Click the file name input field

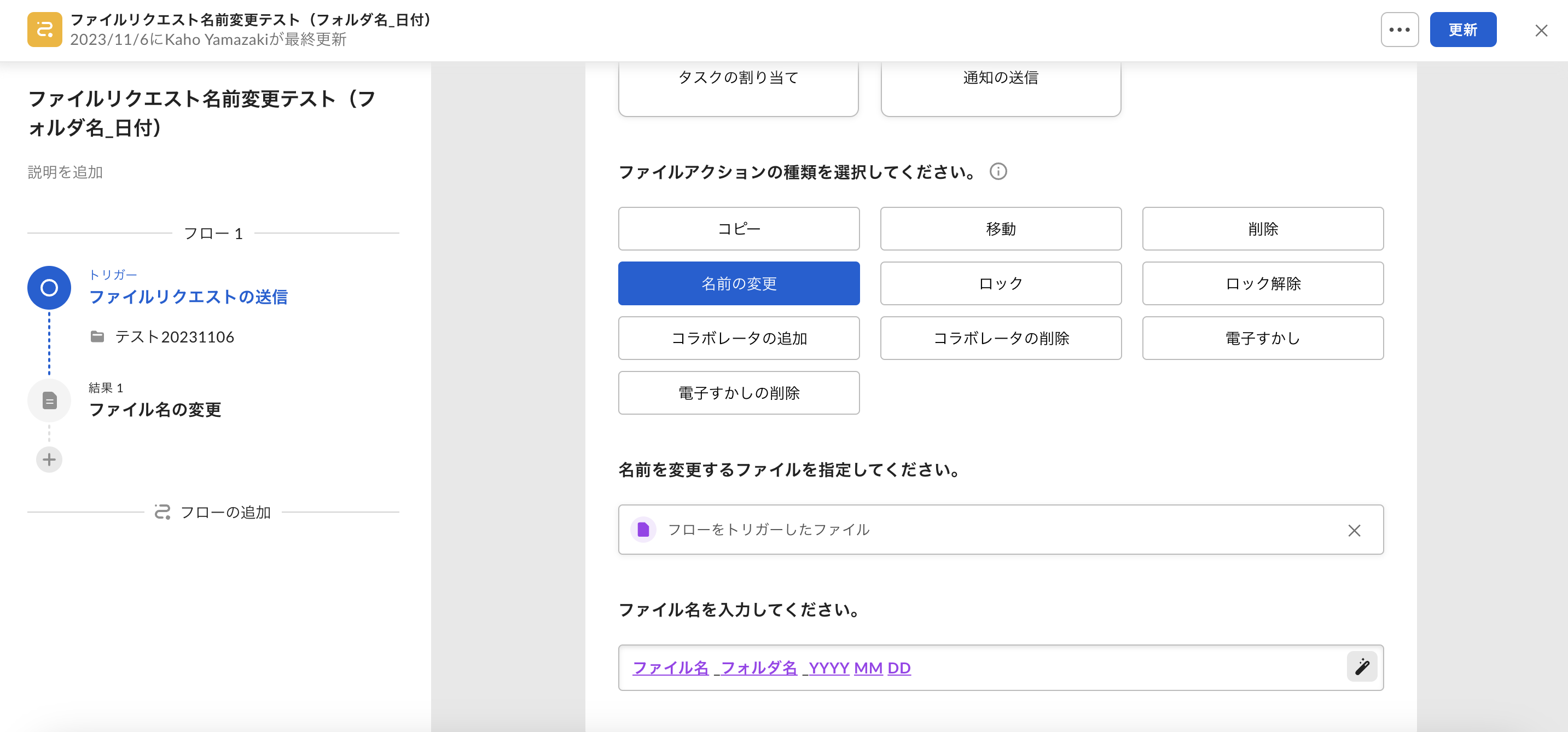click(1001, 667)
